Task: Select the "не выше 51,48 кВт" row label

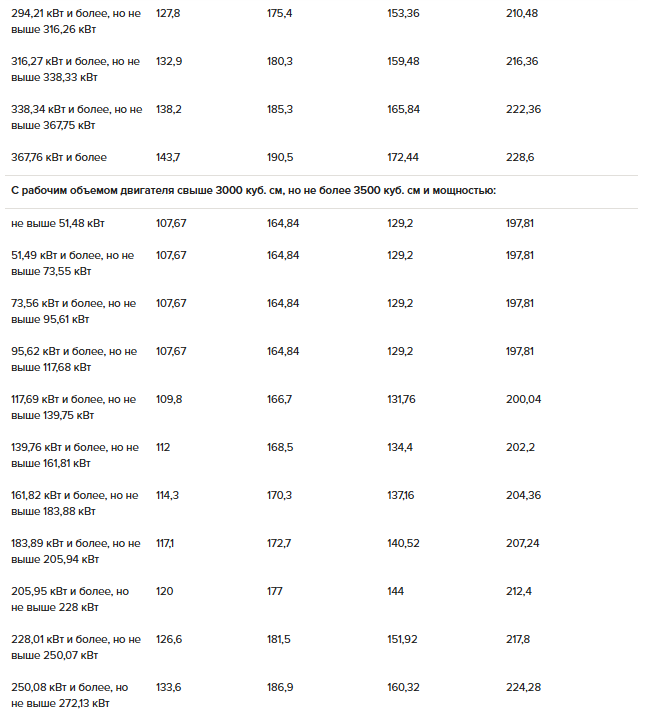Action: click(x=58, y=223)
